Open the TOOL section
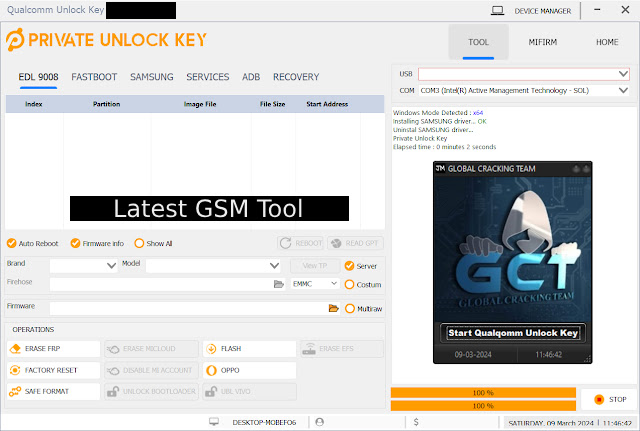Screen dimensions: 640x431 pos(478,42)
